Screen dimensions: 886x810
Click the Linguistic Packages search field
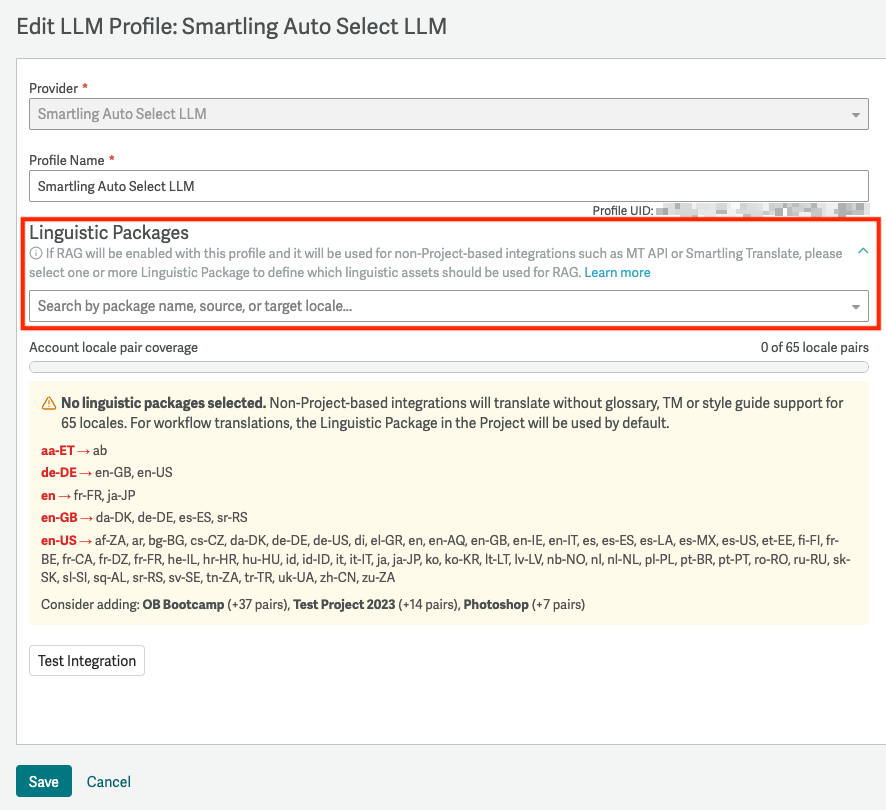click(x=449, y=306)
